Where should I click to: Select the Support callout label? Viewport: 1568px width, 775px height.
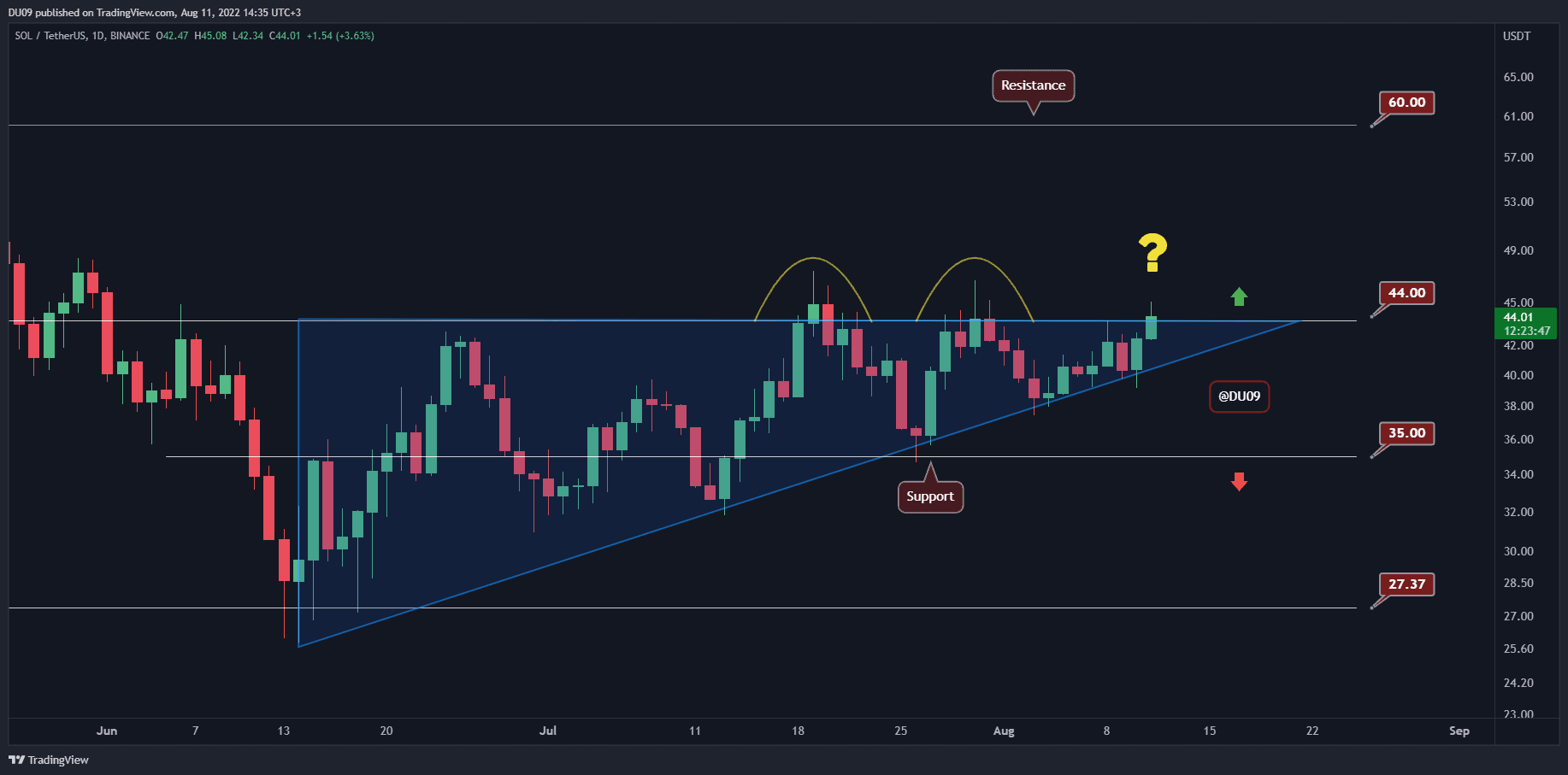[x=930, y=496]
